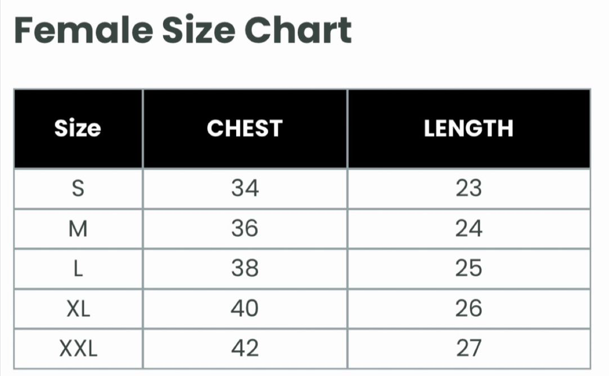Click length value 25
Image resolution: width=609 pixels, height=376 pixels.
coord(469,268)
